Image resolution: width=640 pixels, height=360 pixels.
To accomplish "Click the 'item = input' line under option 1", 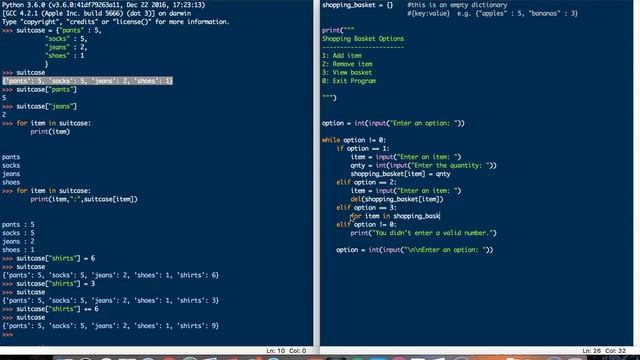I will 406,157.
